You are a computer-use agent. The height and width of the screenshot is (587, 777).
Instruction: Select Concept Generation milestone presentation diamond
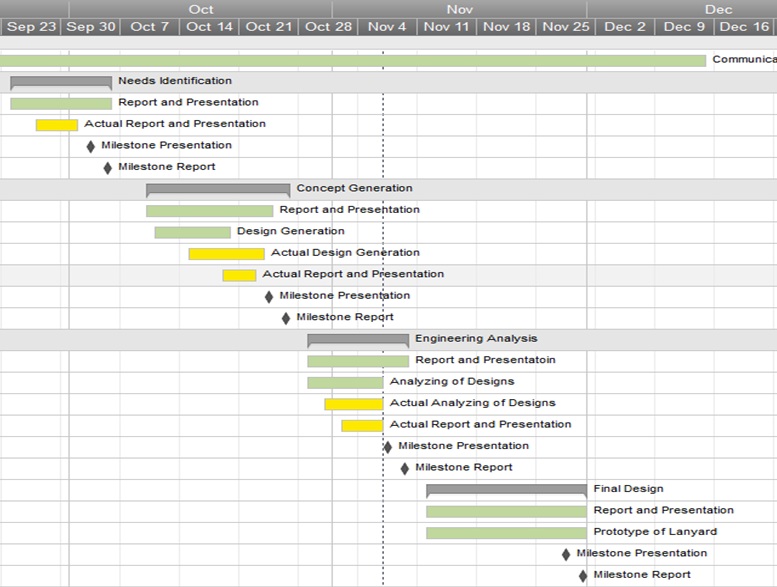(x=269, y=296)
